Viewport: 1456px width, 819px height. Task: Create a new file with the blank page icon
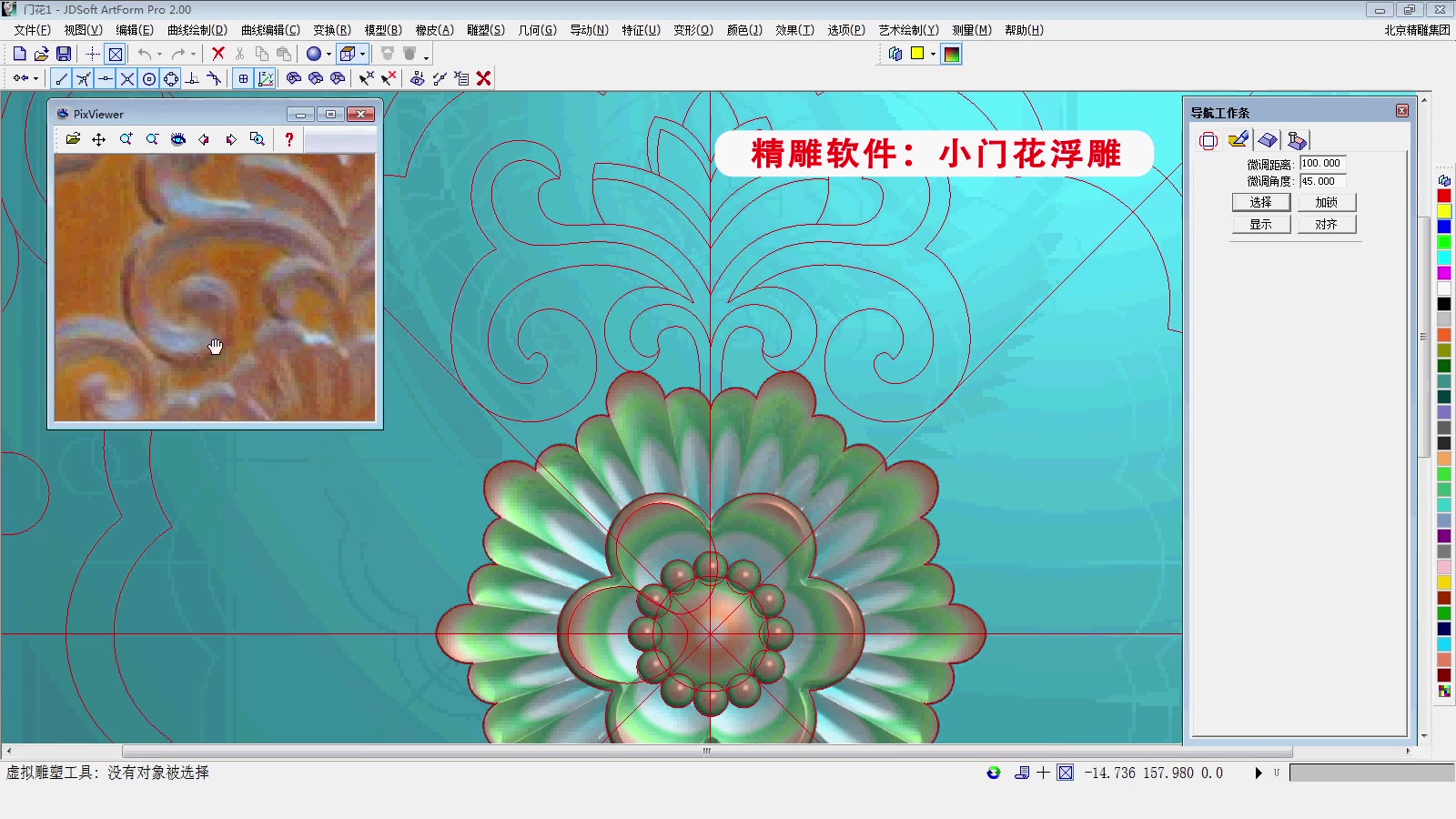(x=19, y=54)
